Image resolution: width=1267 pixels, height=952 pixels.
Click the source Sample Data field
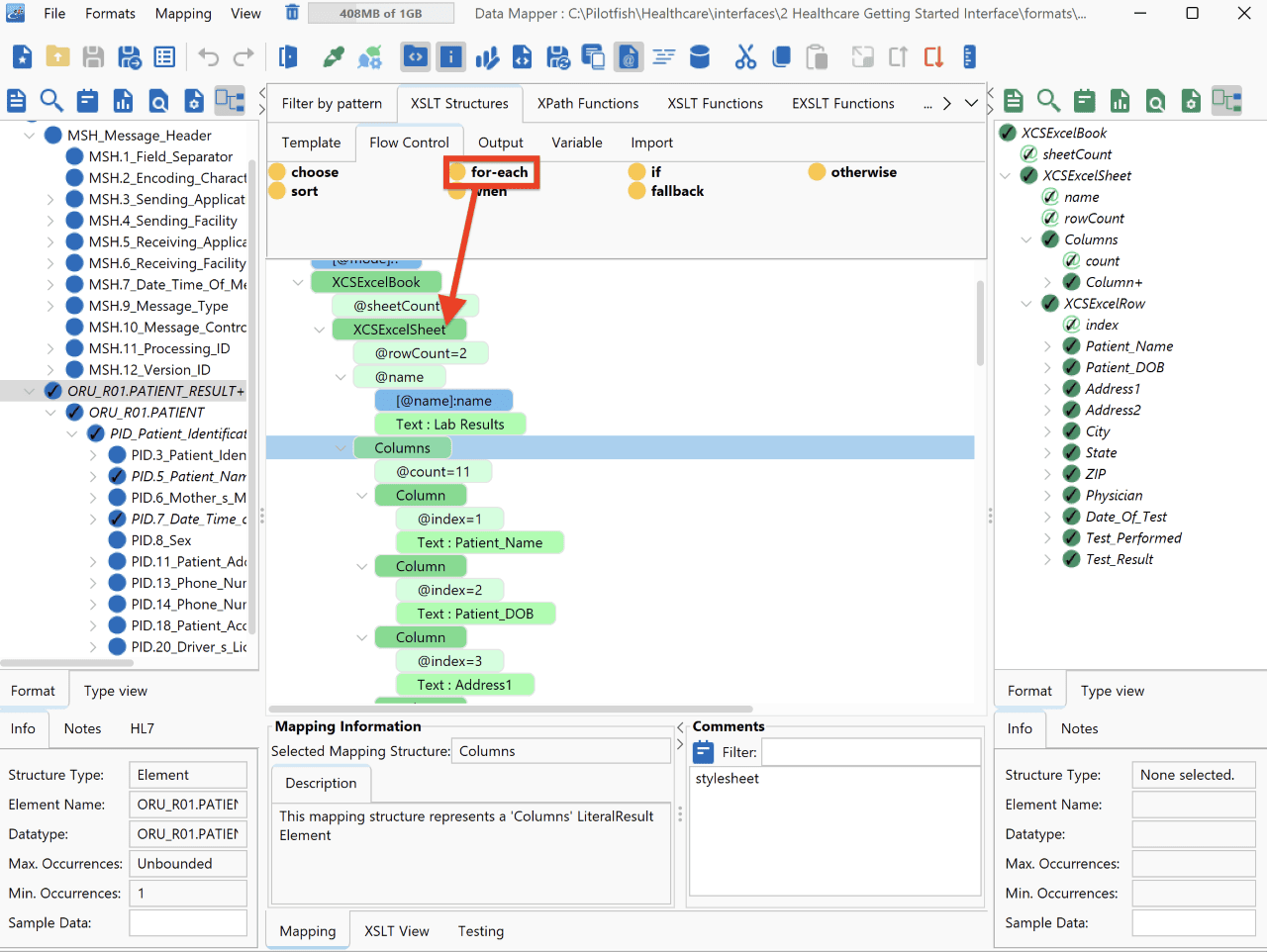188,922
